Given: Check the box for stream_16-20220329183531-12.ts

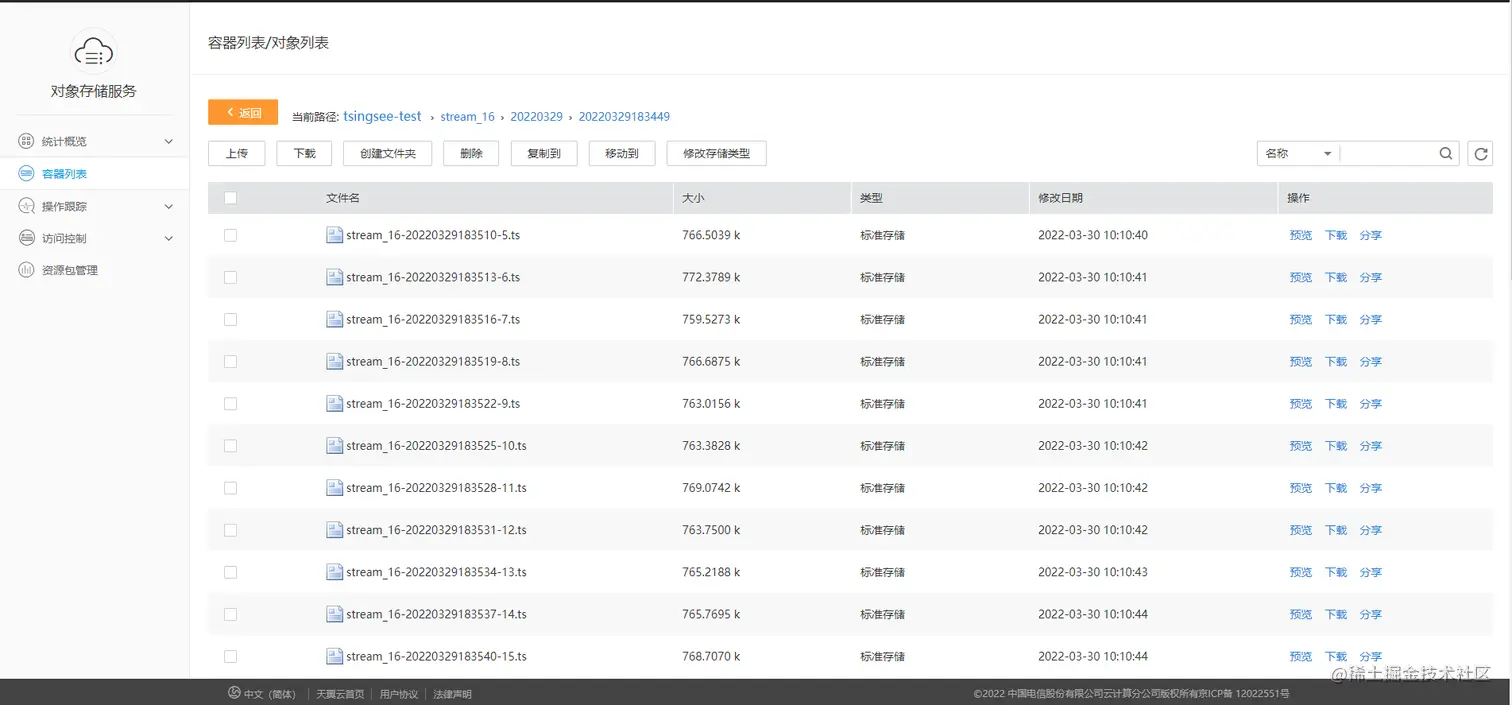Looking at the screenshot, I should [230, 529].
